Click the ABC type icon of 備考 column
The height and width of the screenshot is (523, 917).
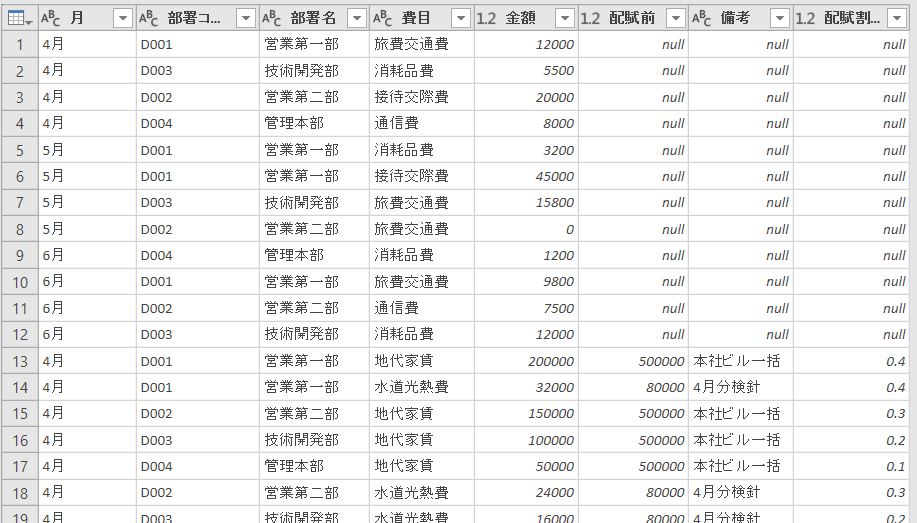click(702, 18)
